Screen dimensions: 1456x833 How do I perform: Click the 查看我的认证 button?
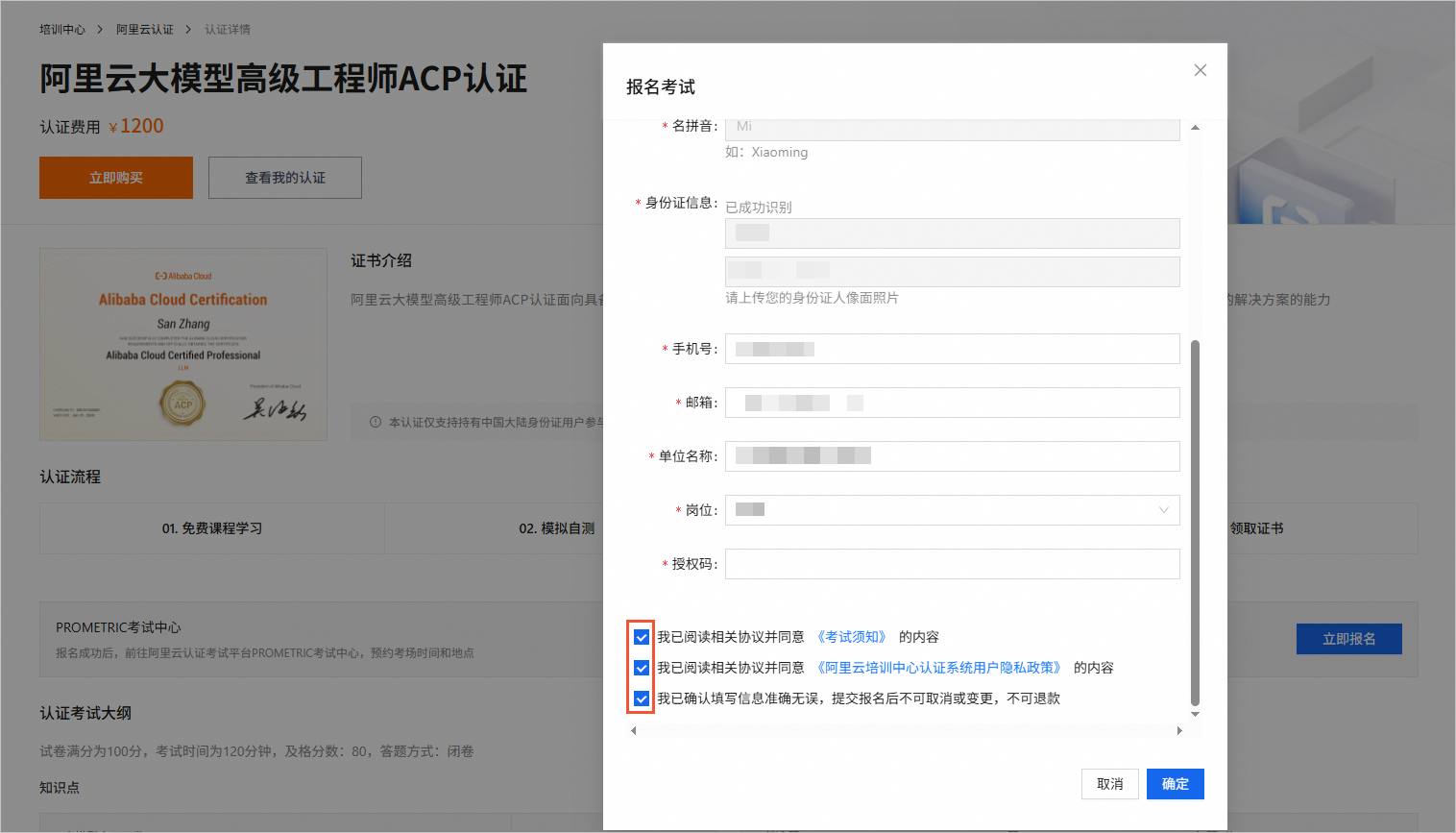285,178
